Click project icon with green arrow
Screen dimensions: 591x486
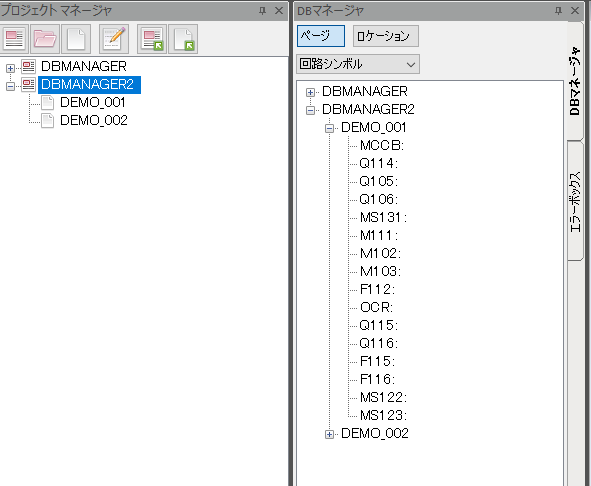(x=152, y=39)
